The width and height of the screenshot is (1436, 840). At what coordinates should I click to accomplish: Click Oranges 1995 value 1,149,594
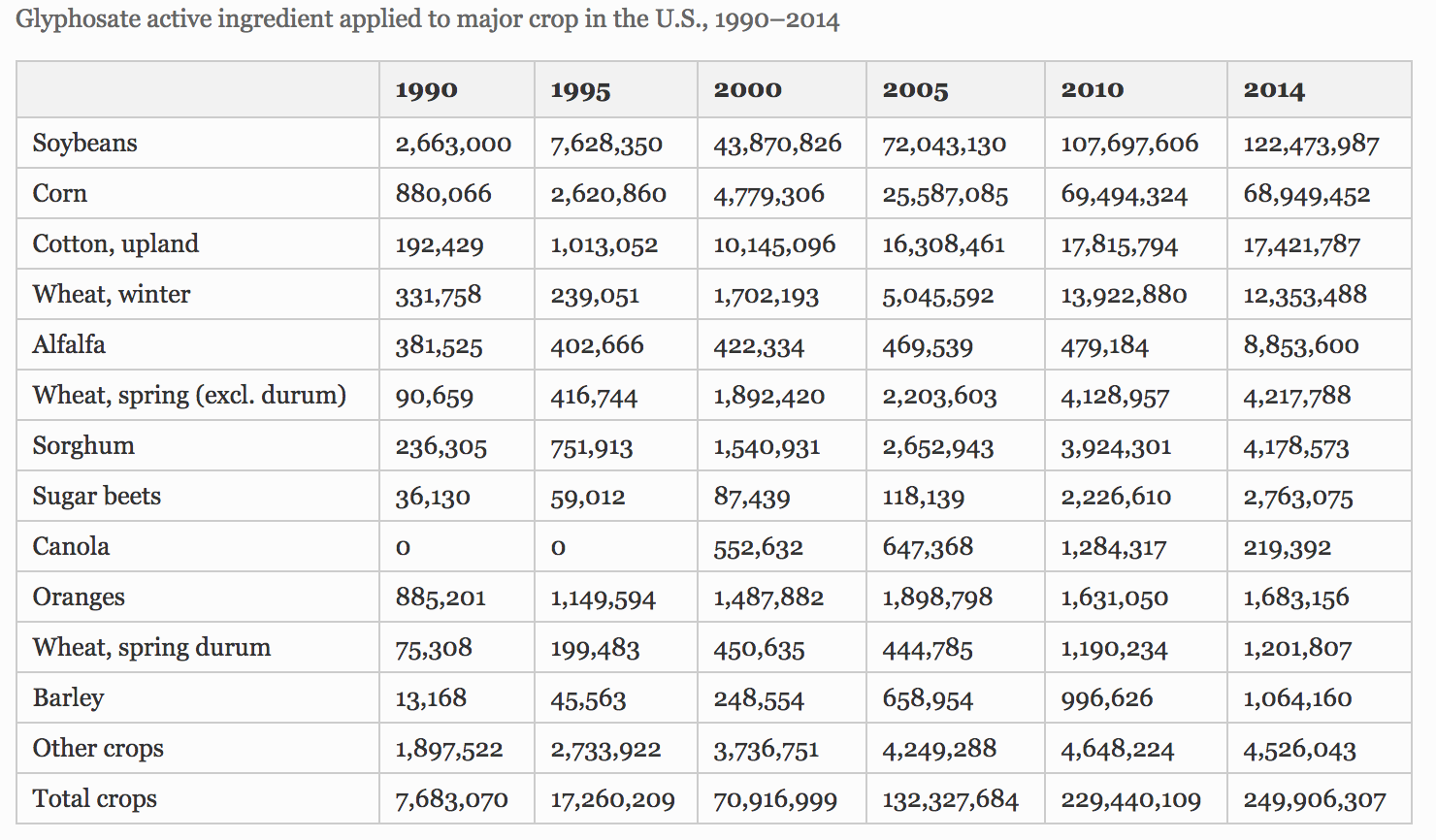(x=603, y=598)
